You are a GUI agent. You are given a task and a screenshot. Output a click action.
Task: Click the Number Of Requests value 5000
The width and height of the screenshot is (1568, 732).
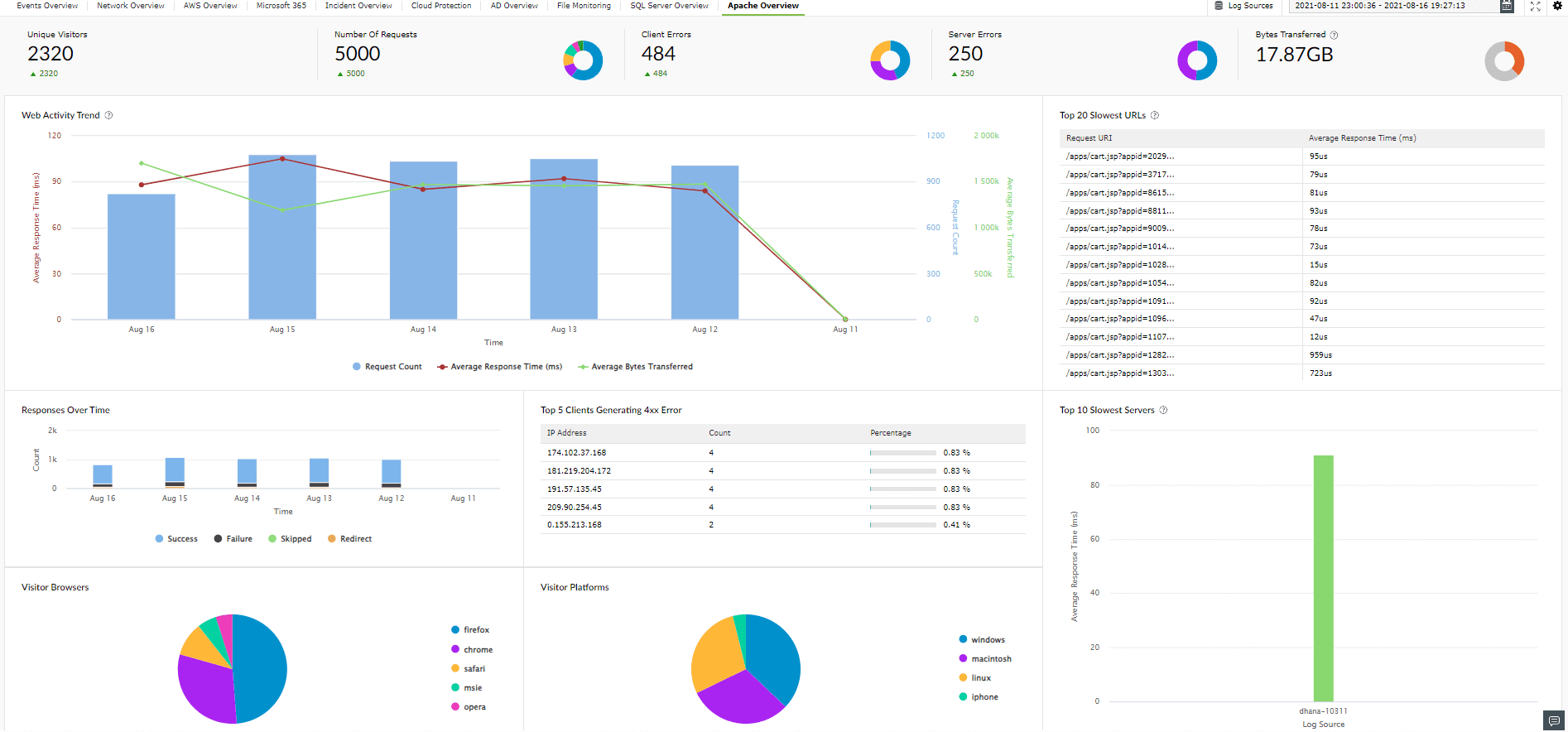(x=358, y=54)
